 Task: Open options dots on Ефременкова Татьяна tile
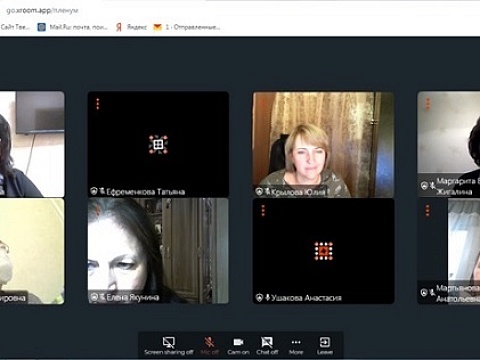click(x=98, y=104)
